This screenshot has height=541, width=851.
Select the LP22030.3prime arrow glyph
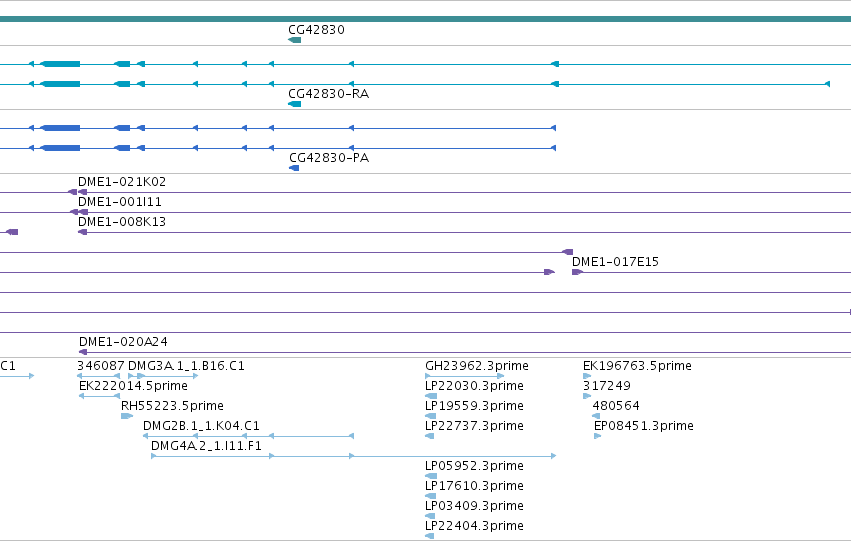coord(431,396)
